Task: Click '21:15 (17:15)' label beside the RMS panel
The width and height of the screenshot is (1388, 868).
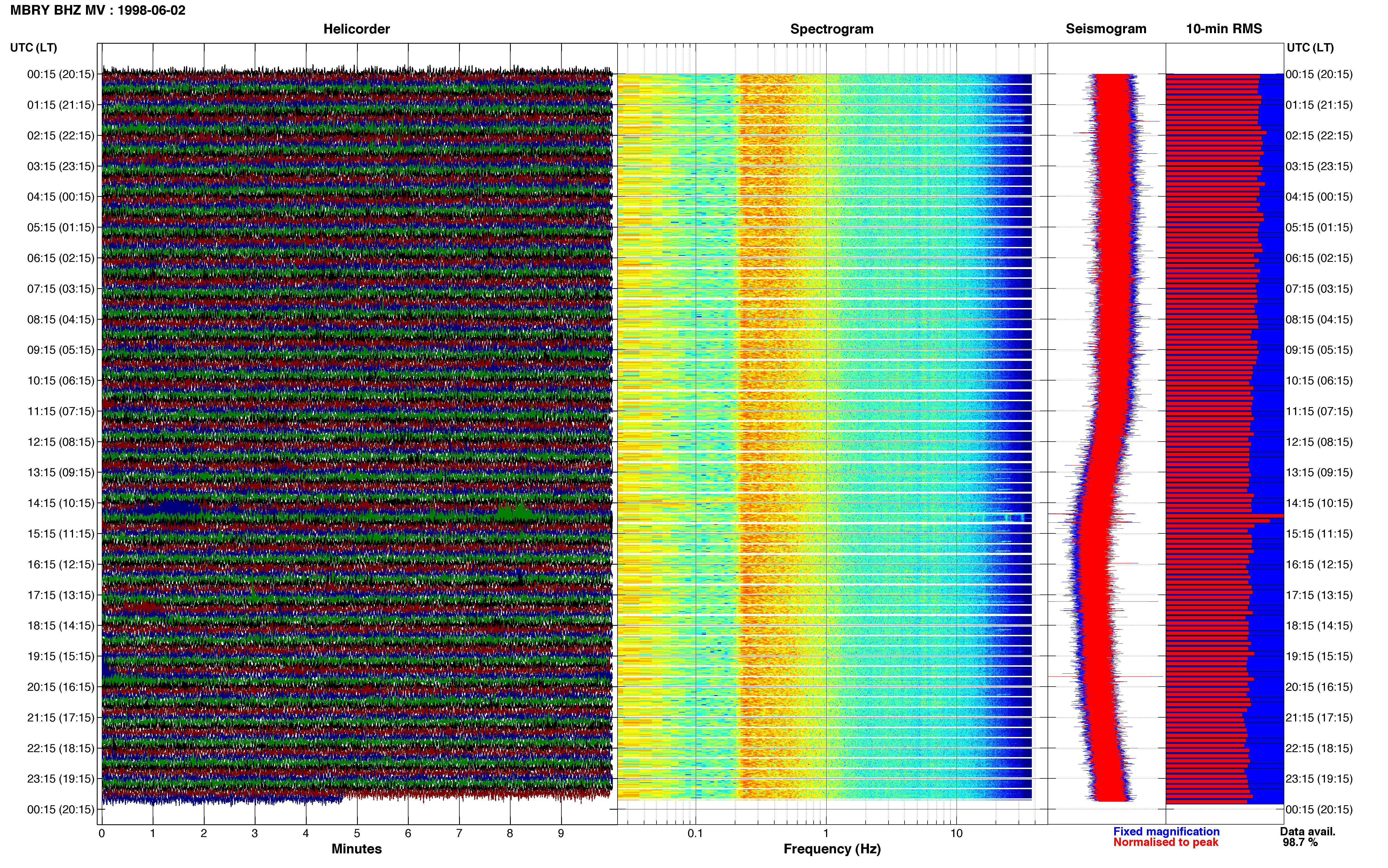Action: tap(1319, 718)
